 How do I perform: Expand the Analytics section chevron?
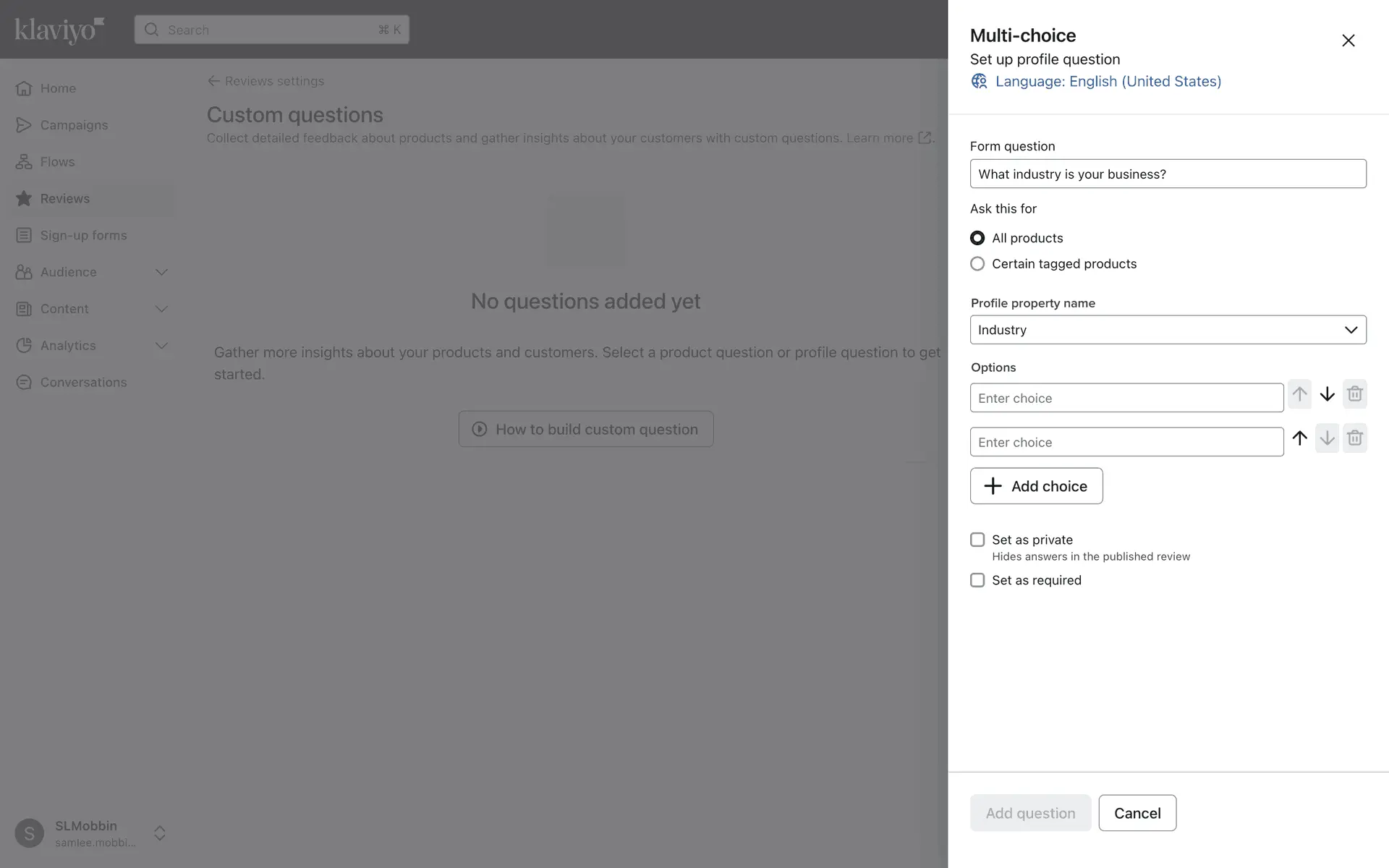click(161, 346)
